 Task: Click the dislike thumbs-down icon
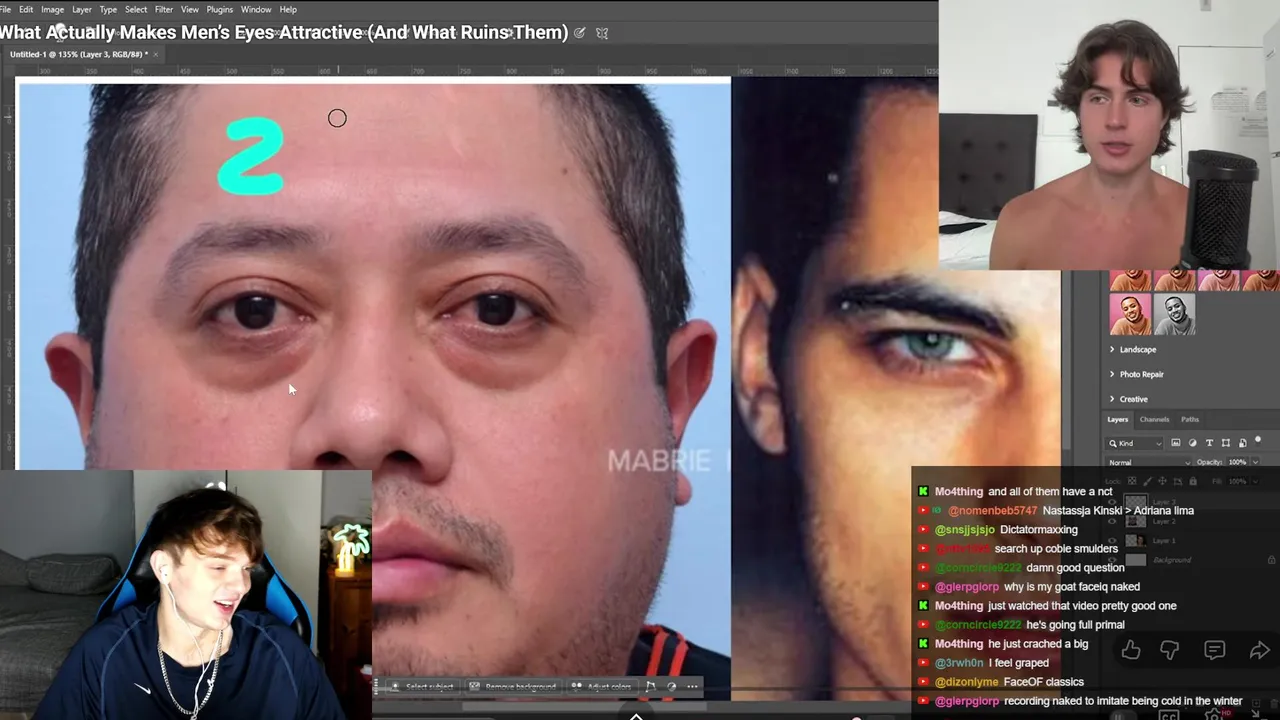coord(1170,651)
